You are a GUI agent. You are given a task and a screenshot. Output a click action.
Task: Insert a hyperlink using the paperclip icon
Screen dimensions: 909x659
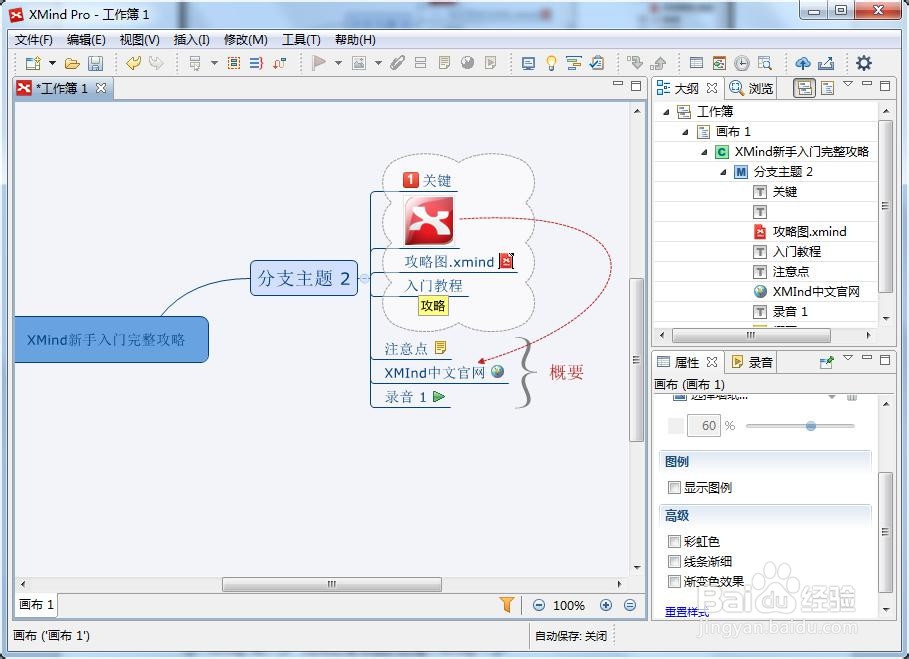click(397, 63)
